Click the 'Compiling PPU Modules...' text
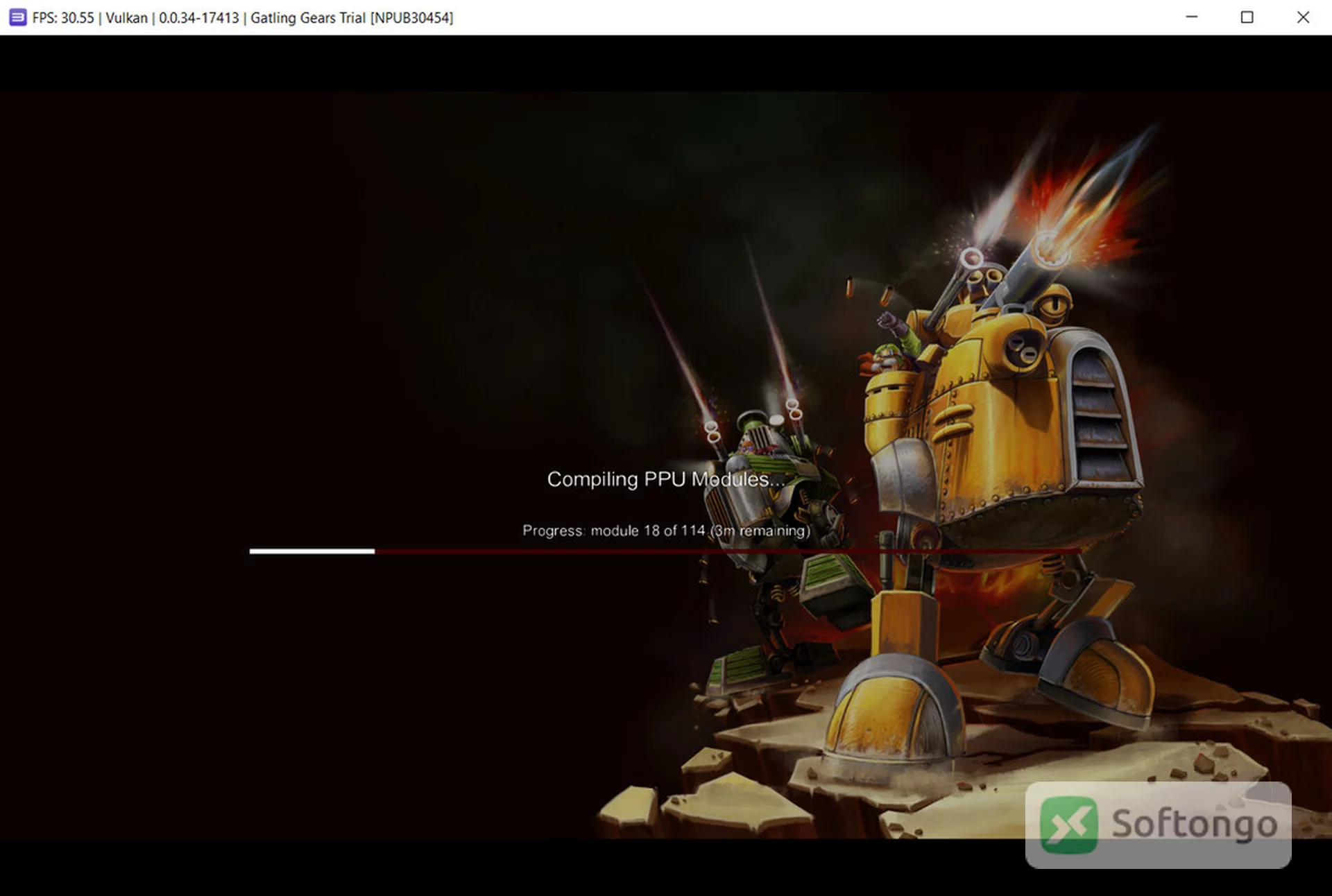Screen dimensions: 1332x896 666,479
